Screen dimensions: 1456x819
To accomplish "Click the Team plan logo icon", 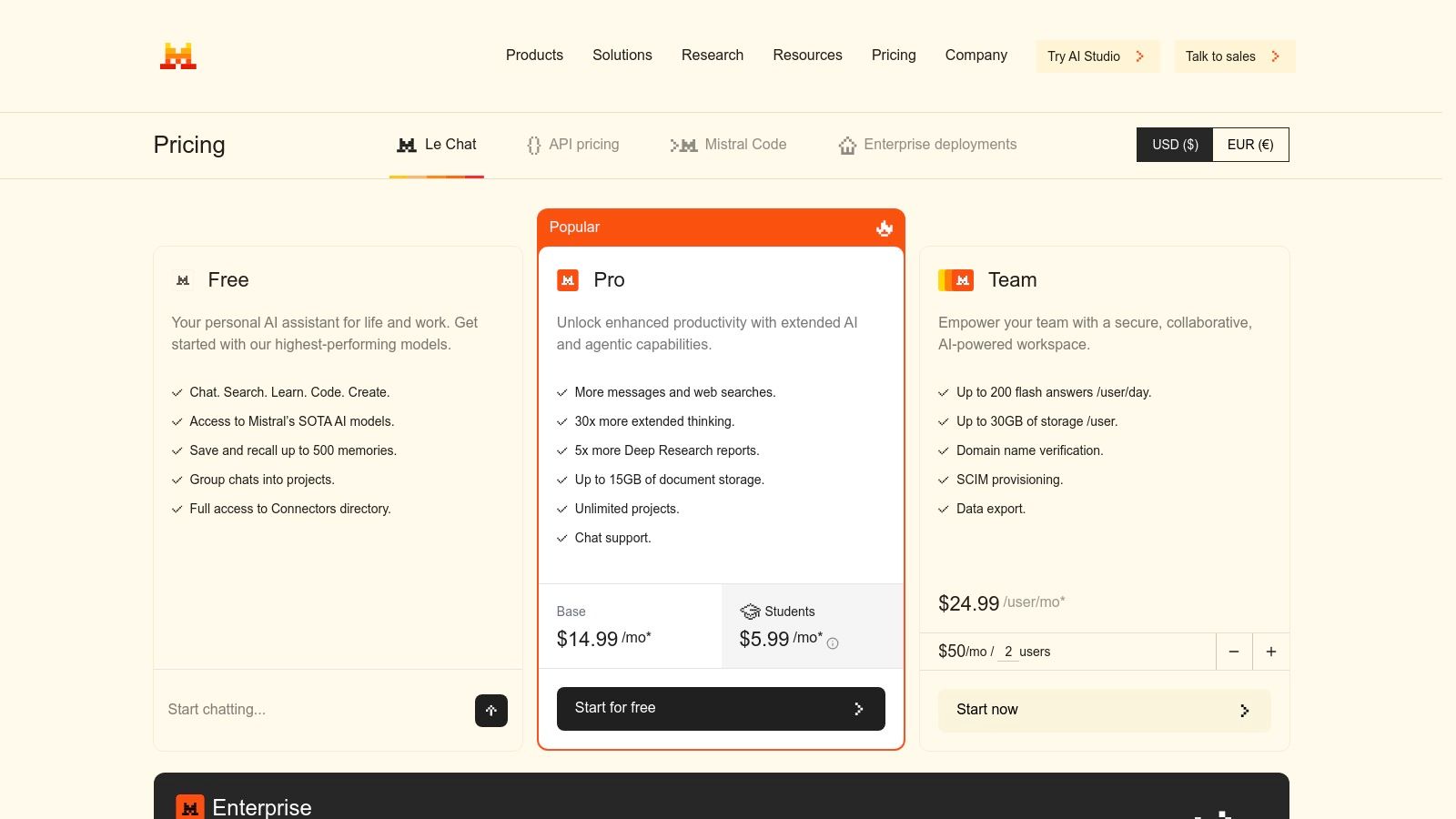I will pos(956,280).
